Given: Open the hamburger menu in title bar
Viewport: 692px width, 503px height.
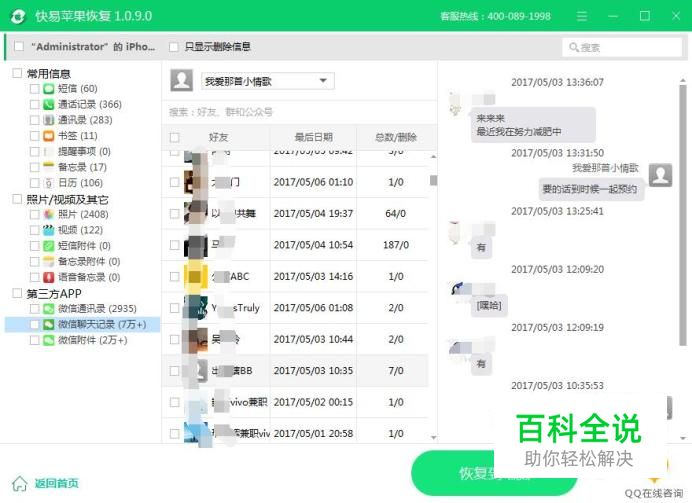Looking at the screenshot, I should [x=582, y=16].
